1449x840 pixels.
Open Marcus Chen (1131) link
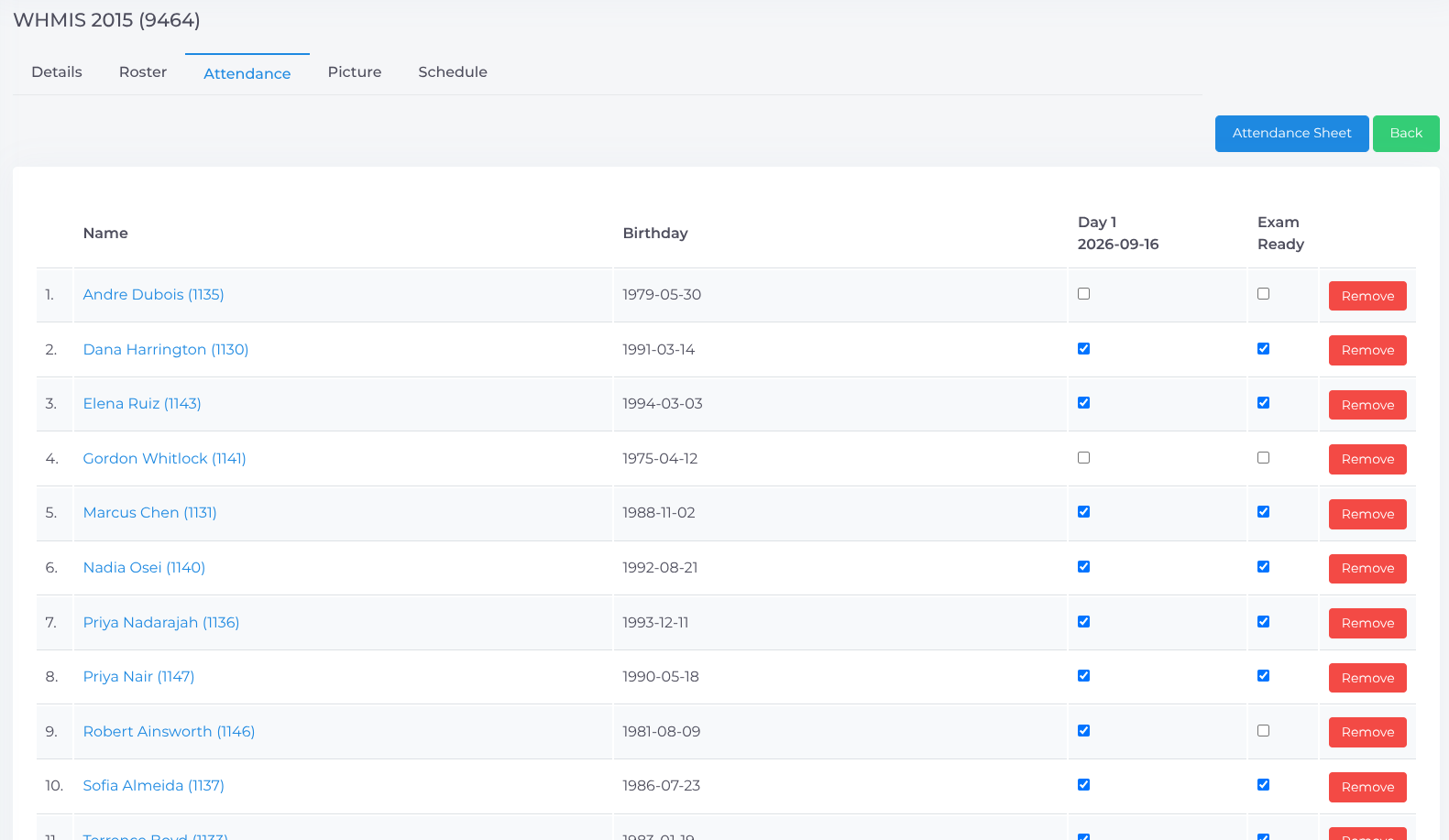tap(150, 513)
